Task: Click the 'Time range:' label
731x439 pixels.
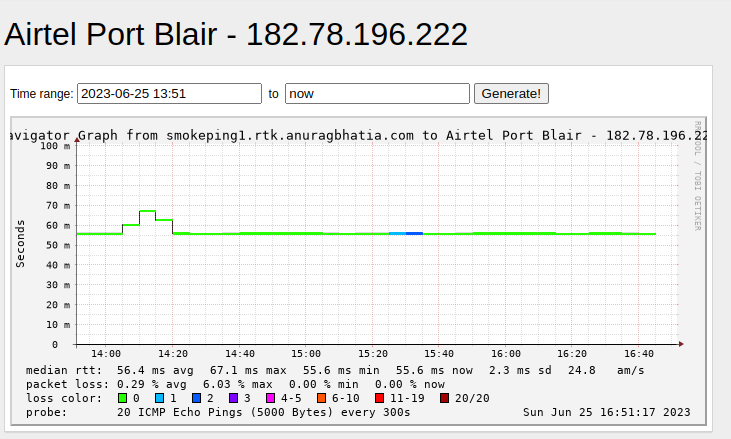Action: (42, 94)
